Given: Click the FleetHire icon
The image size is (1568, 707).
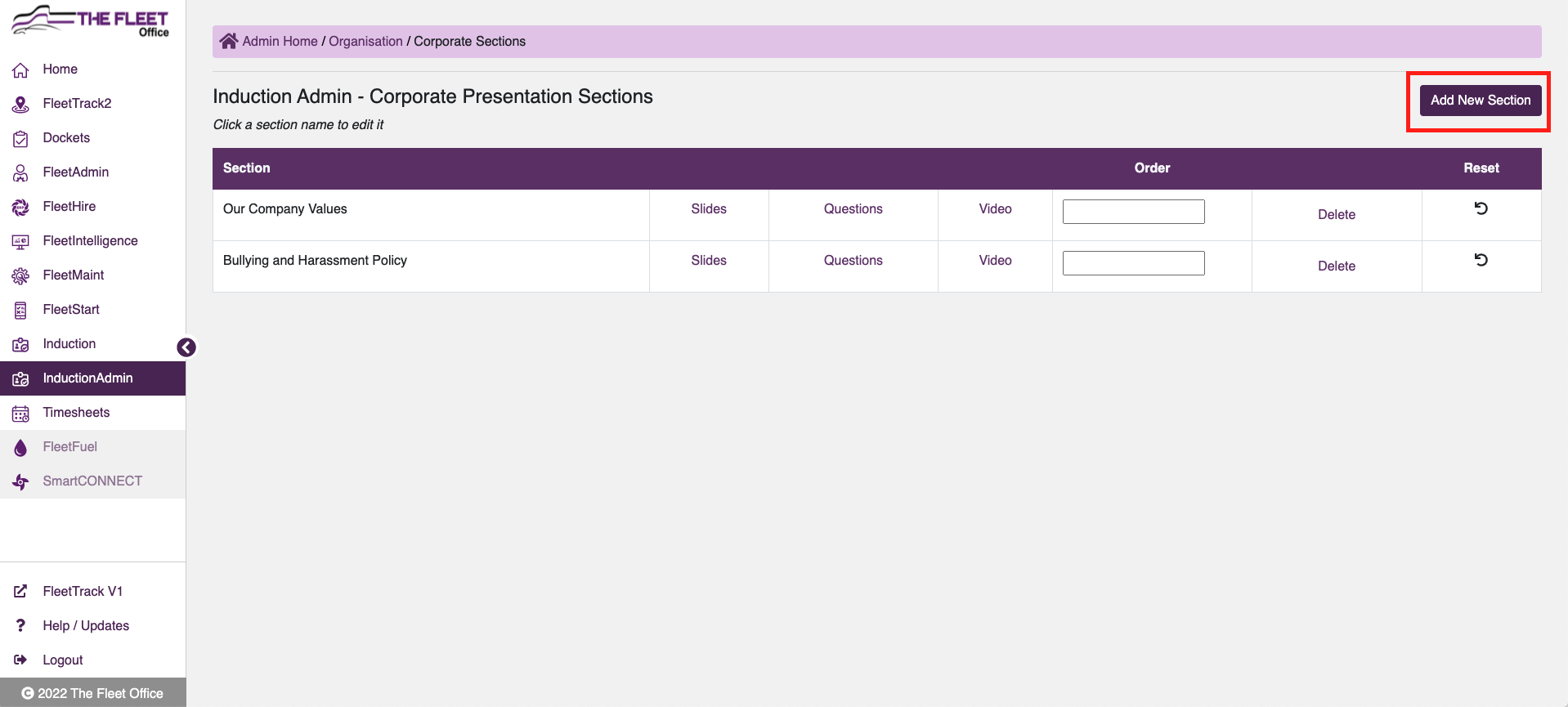Looking at the screenshot, I should [20, 208].
